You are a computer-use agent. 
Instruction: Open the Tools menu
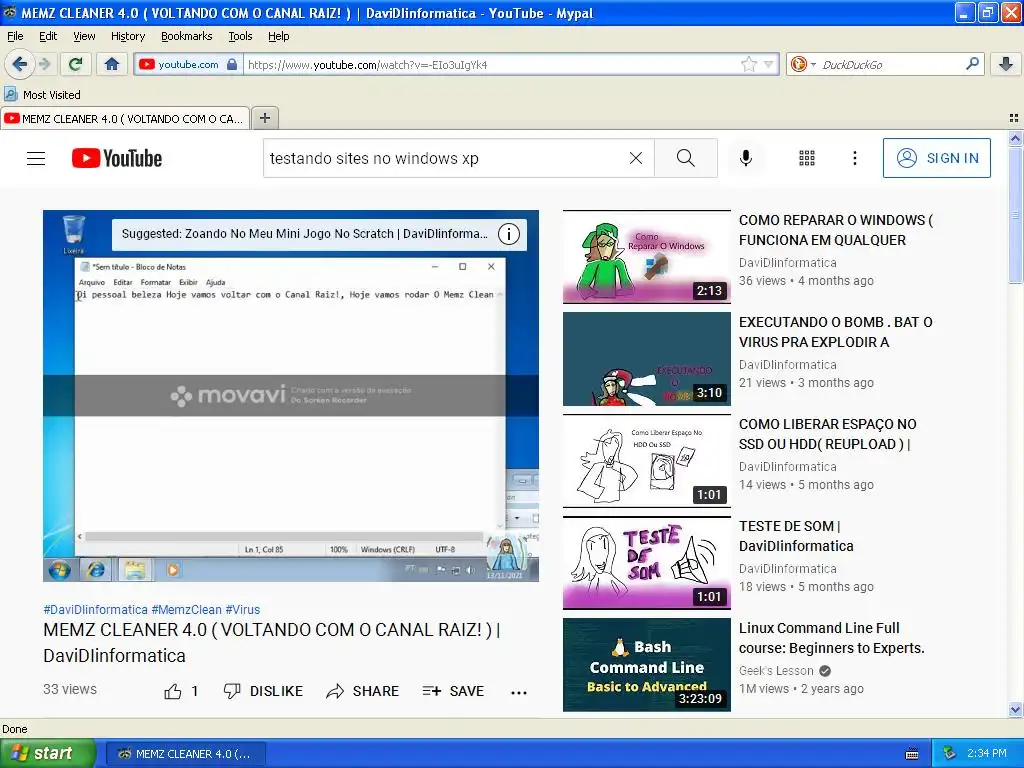point(240,36)
